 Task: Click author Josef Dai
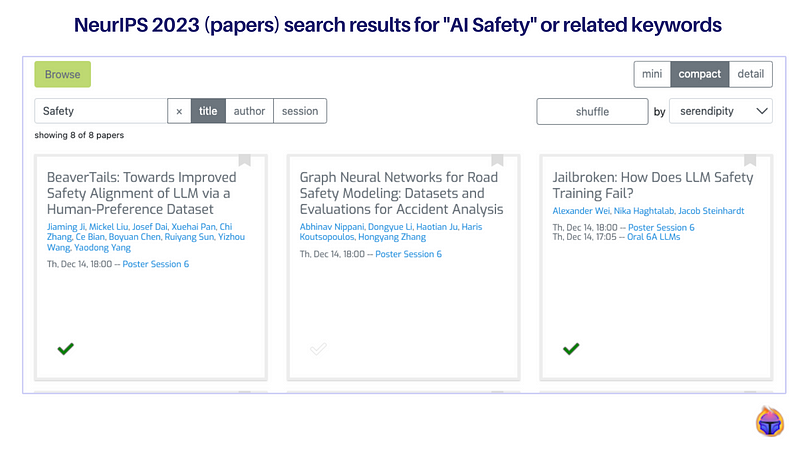(150, 227)
